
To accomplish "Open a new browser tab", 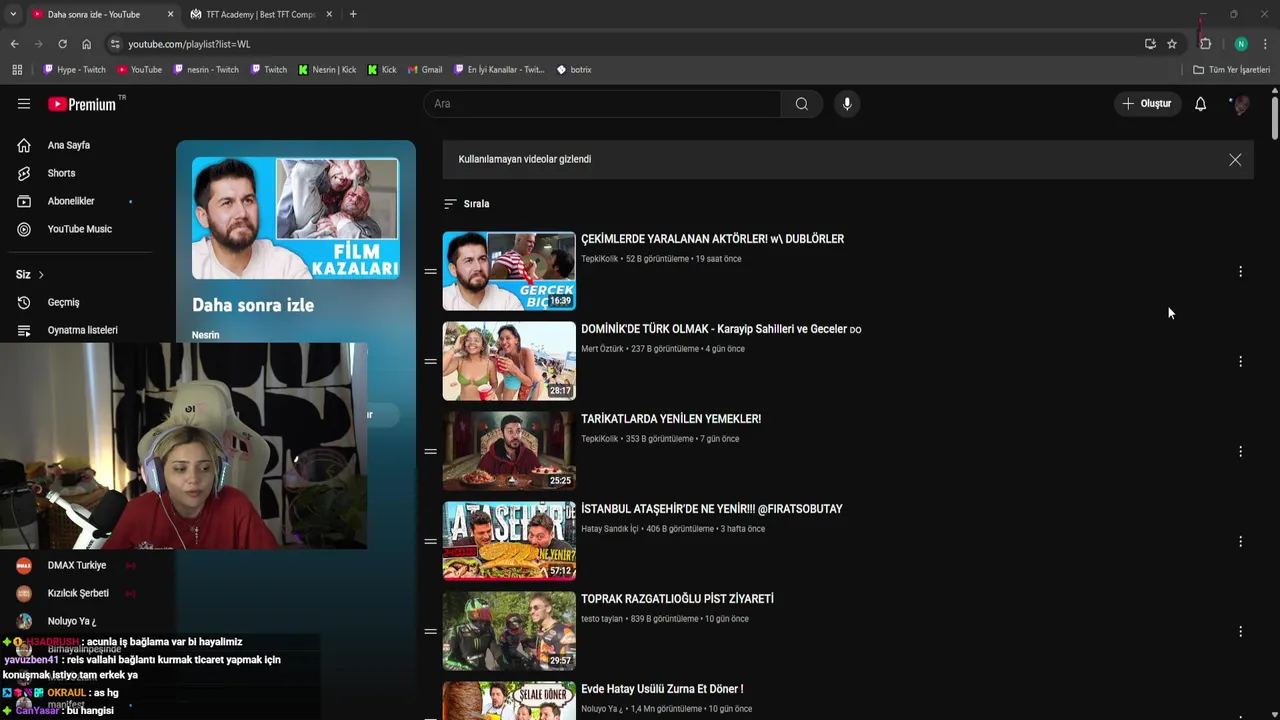I will click(353, 15).
